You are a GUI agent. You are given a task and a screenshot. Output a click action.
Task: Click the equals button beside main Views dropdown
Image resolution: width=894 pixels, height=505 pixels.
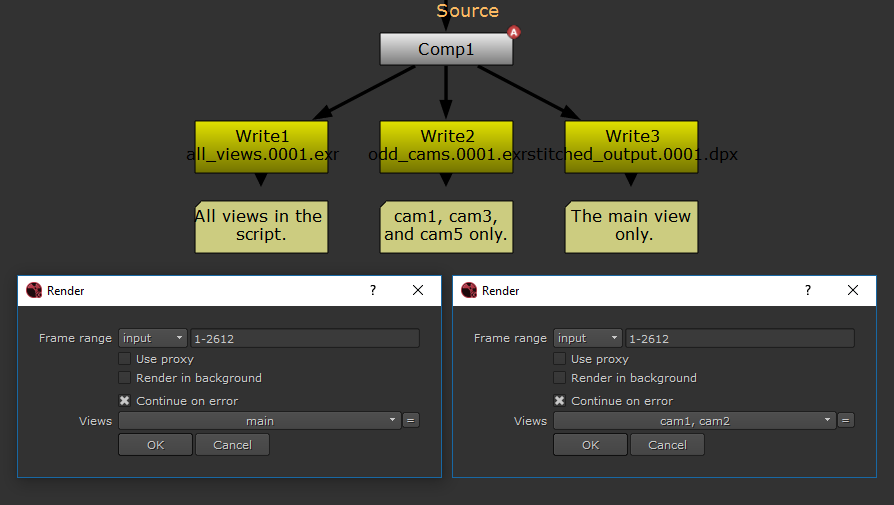coord(411,421)
